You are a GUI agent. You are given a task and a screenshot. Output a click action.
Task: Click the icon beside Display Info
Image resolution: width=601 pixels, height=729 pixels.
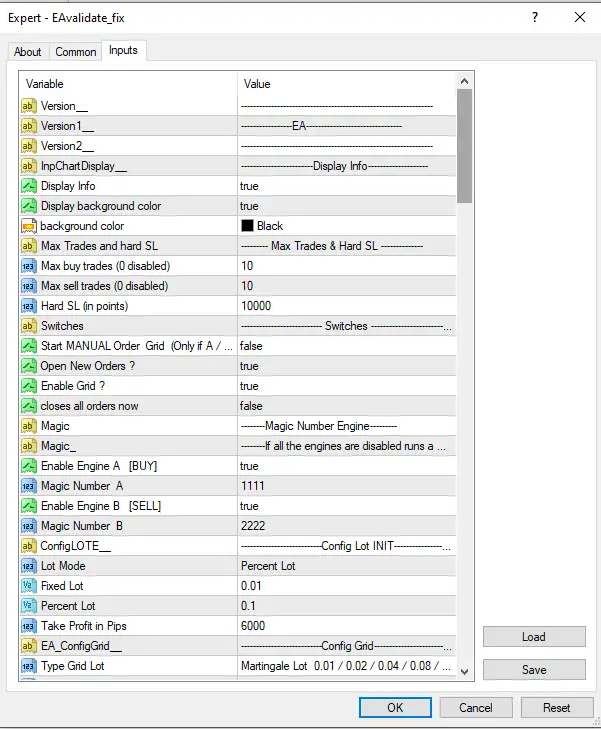coord(29,186)
